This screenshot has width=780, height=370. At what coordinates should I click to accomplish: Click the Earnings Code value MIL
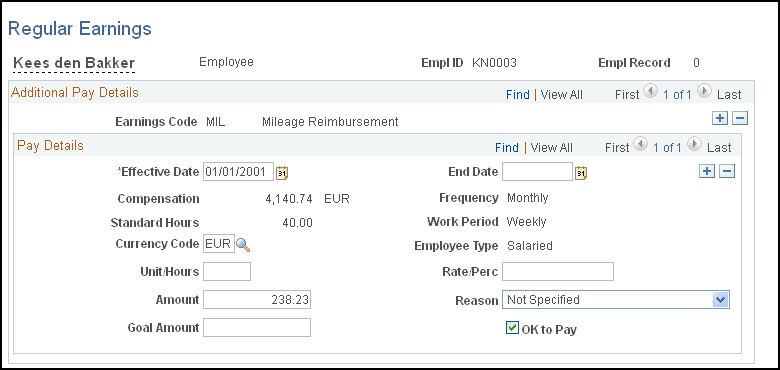[x=215, y=121]
